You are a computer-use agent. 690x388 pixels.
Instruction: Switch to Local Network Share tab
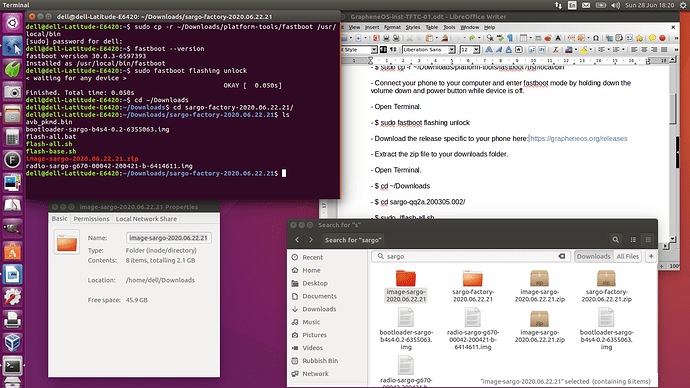click(x=146, y=219)
